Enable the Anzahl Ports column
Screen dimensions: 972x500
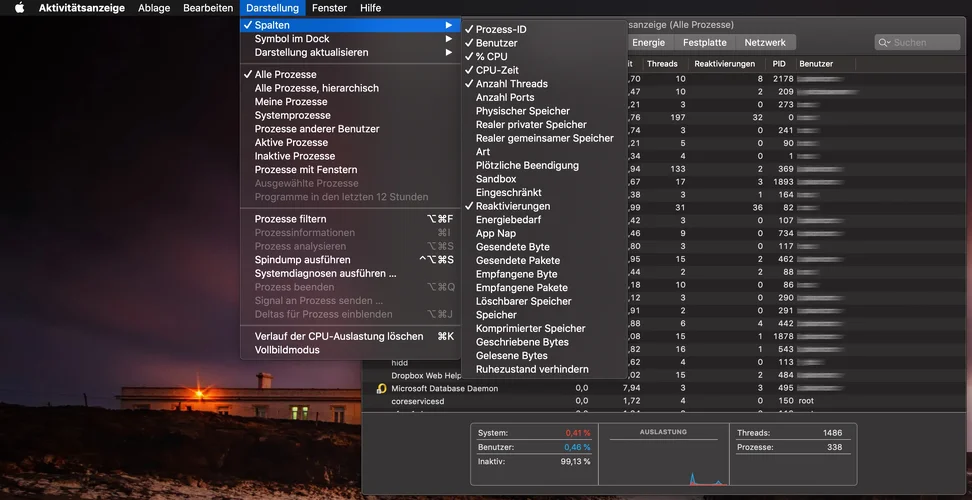pyautogui.click(x=504, y=98)
